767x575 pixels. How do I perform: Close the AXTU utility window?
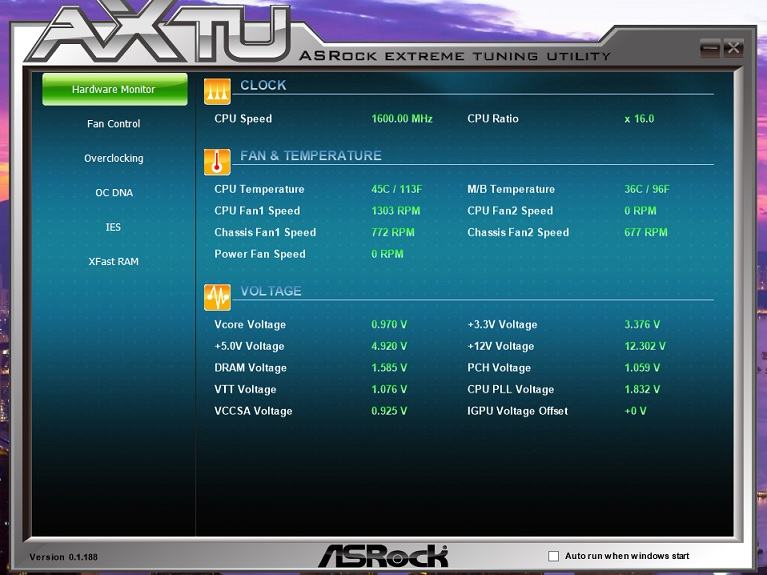733,48
